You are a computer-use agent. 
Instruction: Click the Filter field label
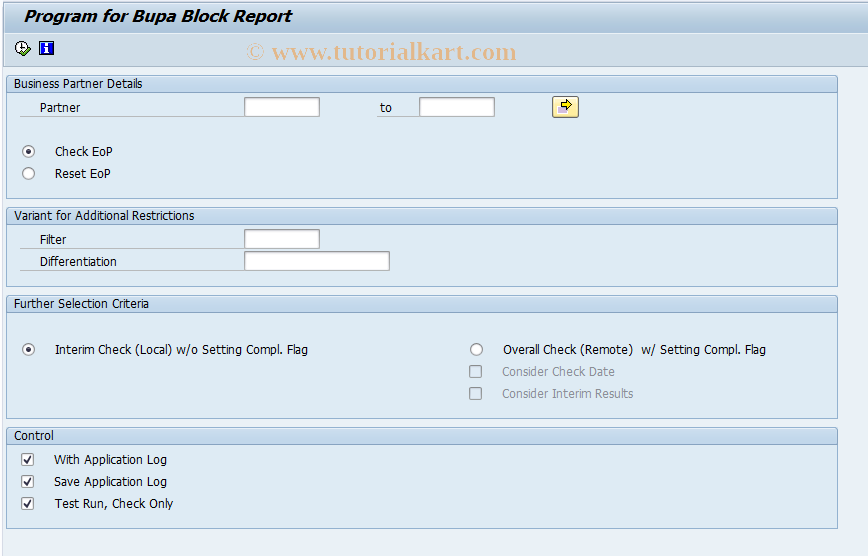point(53,240)
